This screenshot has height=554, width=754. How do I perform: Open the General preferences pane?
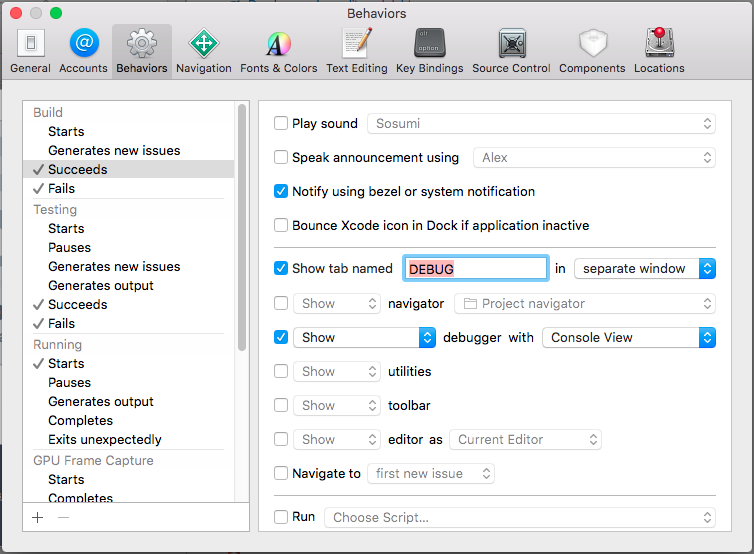[x=30, y=51]
